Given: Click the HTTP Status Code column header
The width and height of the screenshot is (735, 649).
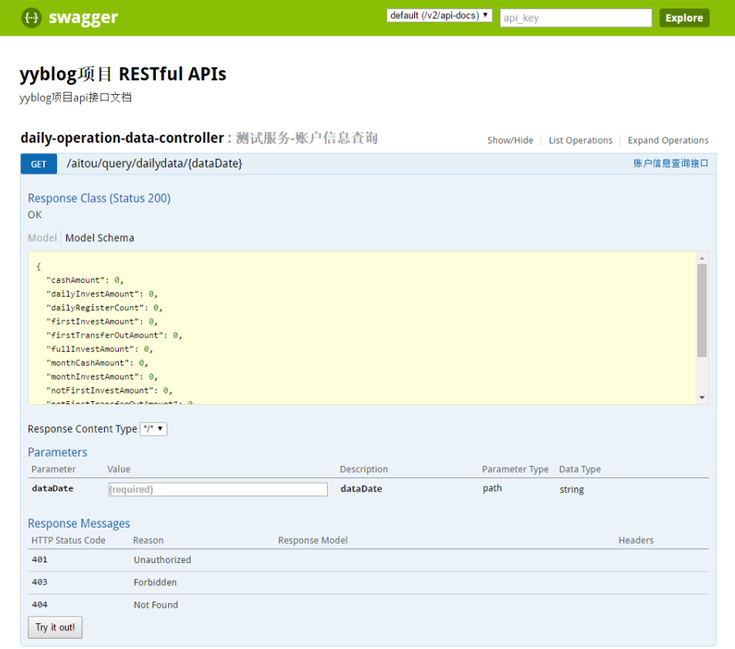Looking at the screenshot, I should (68, 540).
